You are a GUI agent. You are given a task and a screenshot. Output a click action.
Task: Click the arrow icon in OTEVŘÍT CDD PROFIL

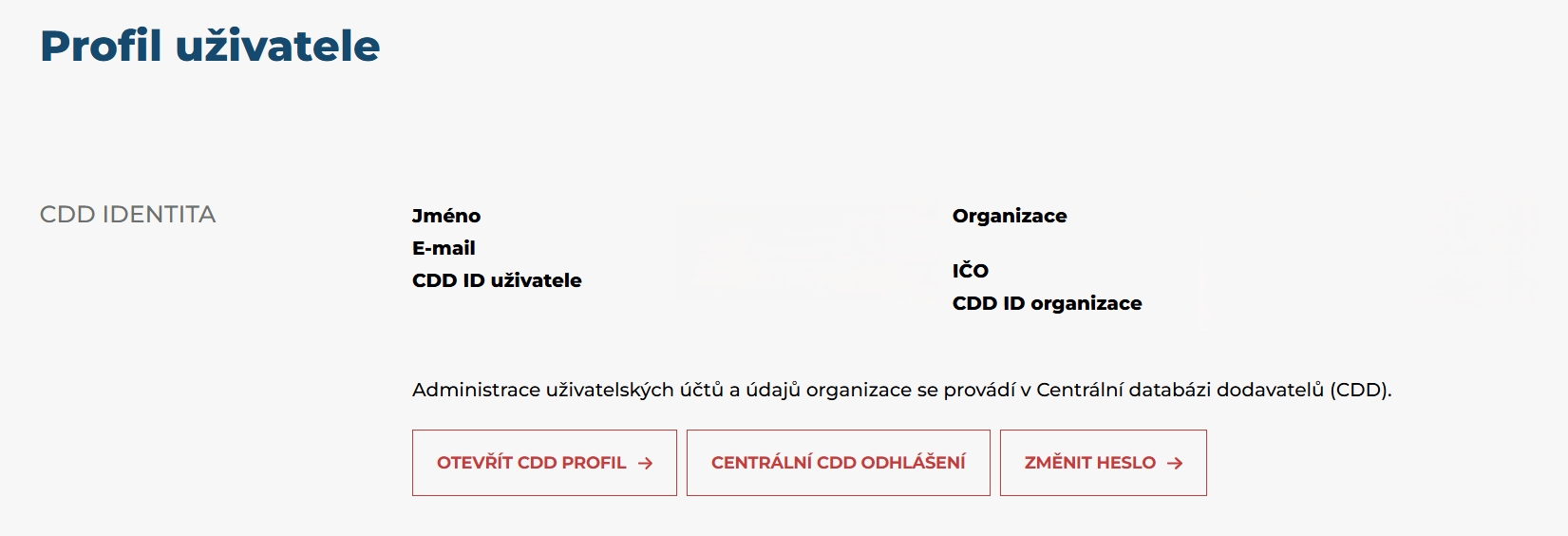coord(645,463)
